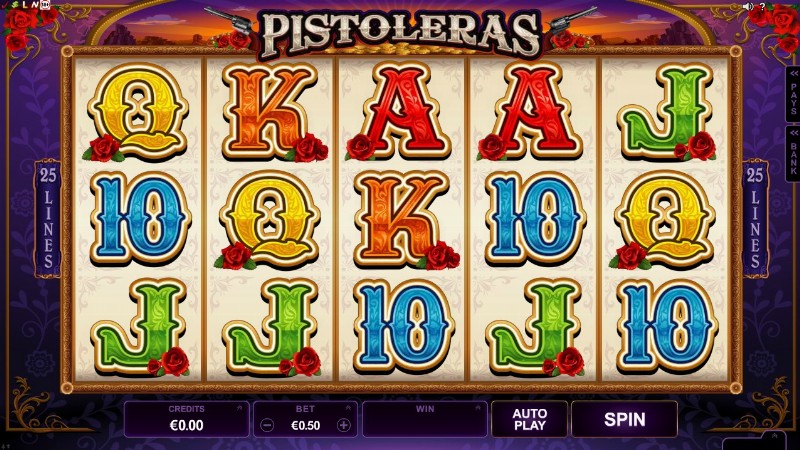Expand the BET panel arrow

(348, 408)
